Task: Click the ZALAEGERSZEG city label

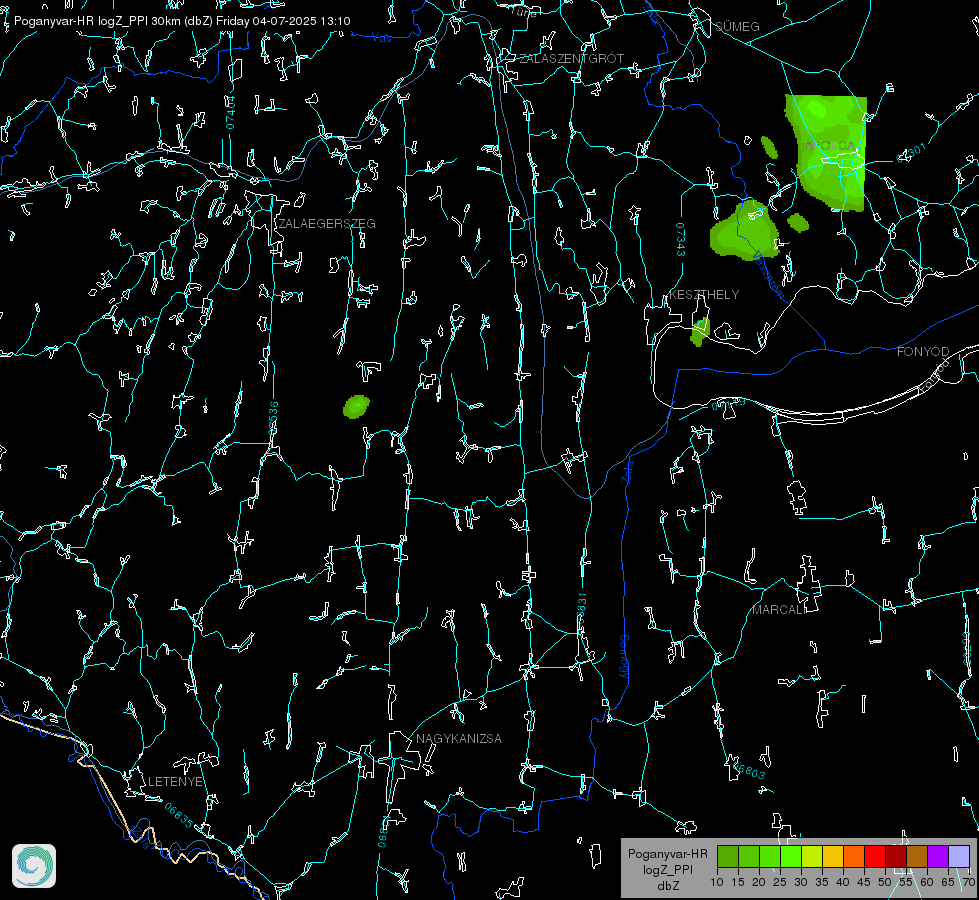Action: [x=327, y=224]
